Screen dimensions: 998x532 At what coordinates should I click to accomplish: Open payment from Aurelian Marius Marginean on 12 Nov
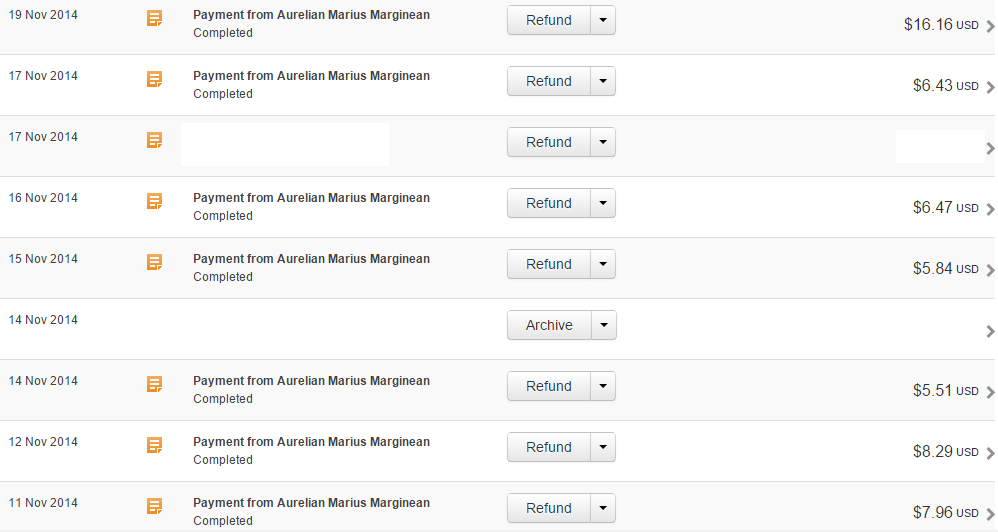311,442
